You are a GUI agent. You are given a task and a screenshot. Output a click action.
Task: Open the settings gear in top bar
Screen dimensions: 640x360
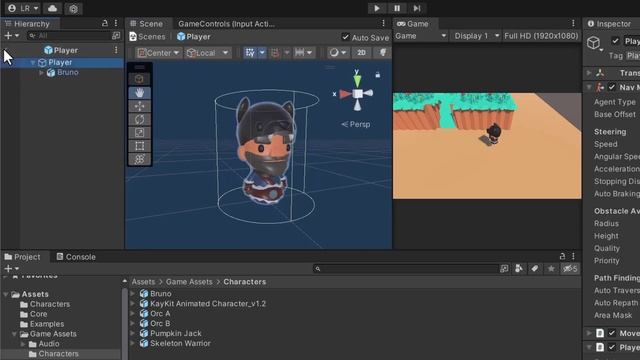(x=73, y=9)
